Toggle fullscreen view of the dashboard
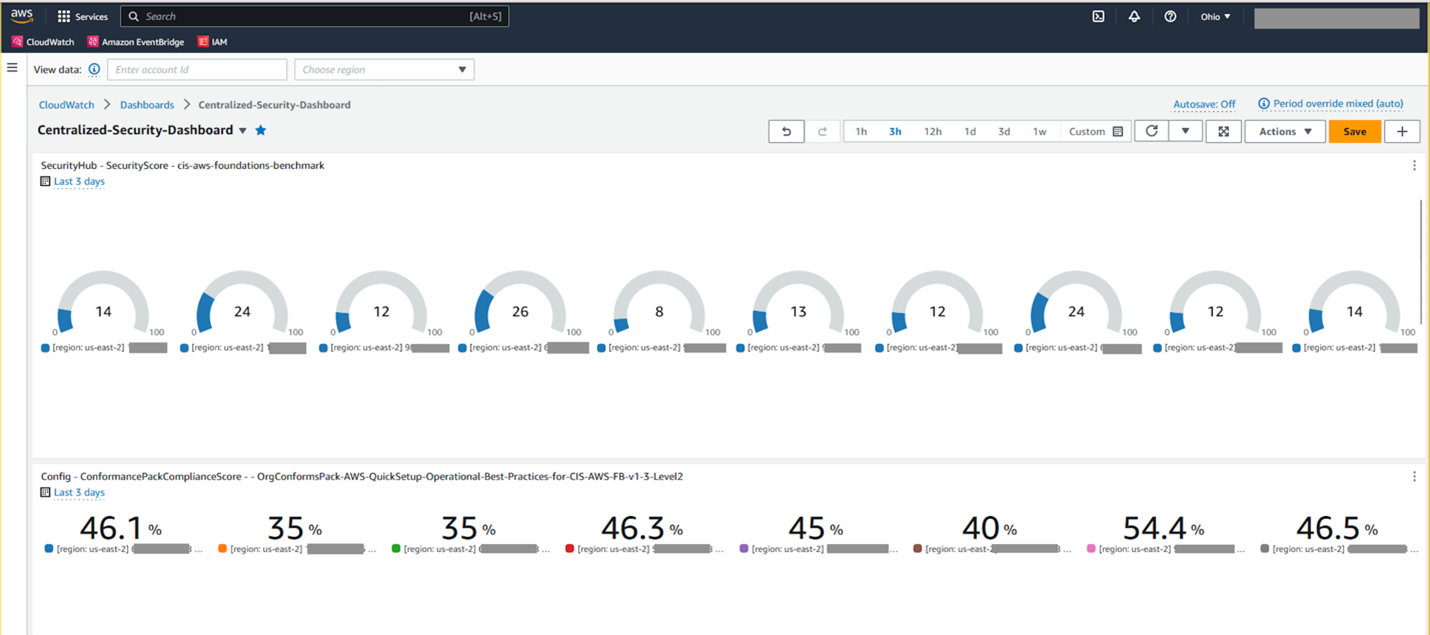This screenshot has width=1430, height=635. (1223, 131)
